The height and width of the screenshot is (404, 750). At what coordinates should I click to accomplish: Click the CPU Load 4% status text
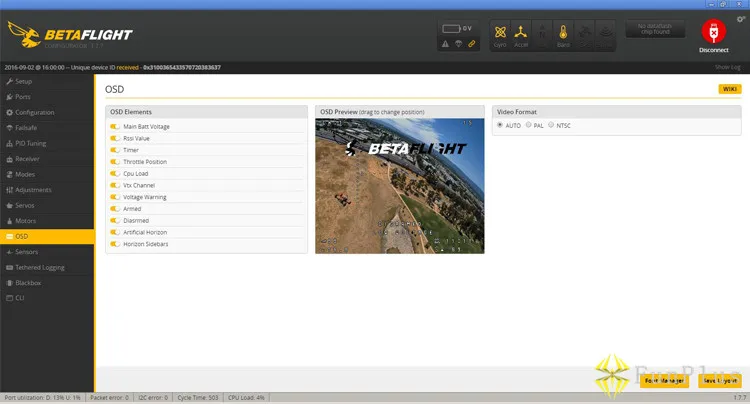(x=246, y=398)
